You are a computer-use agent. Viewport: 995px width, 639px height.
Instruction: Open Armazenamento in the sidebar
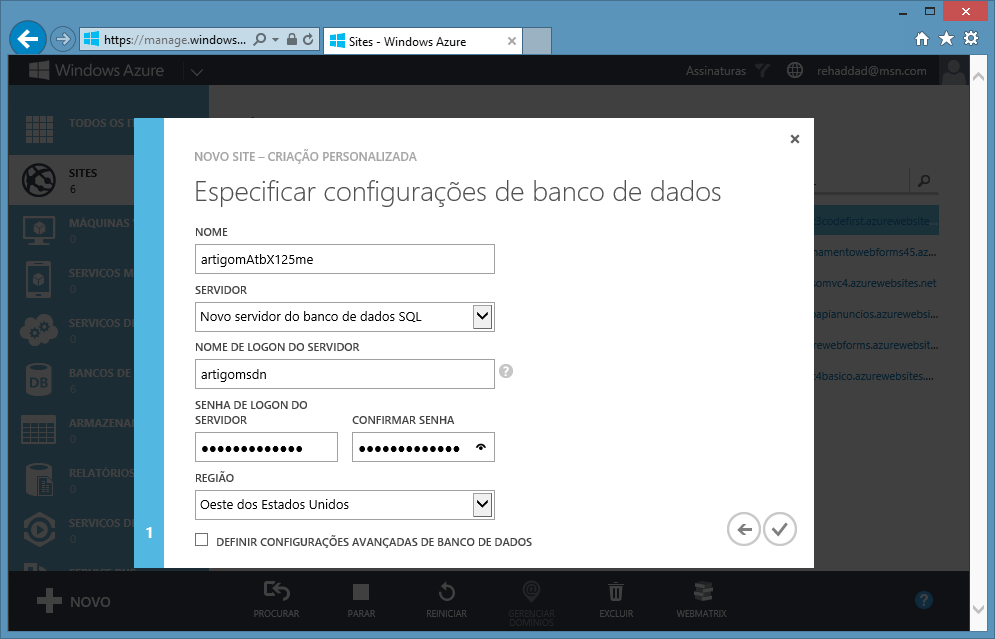(71, 430)
